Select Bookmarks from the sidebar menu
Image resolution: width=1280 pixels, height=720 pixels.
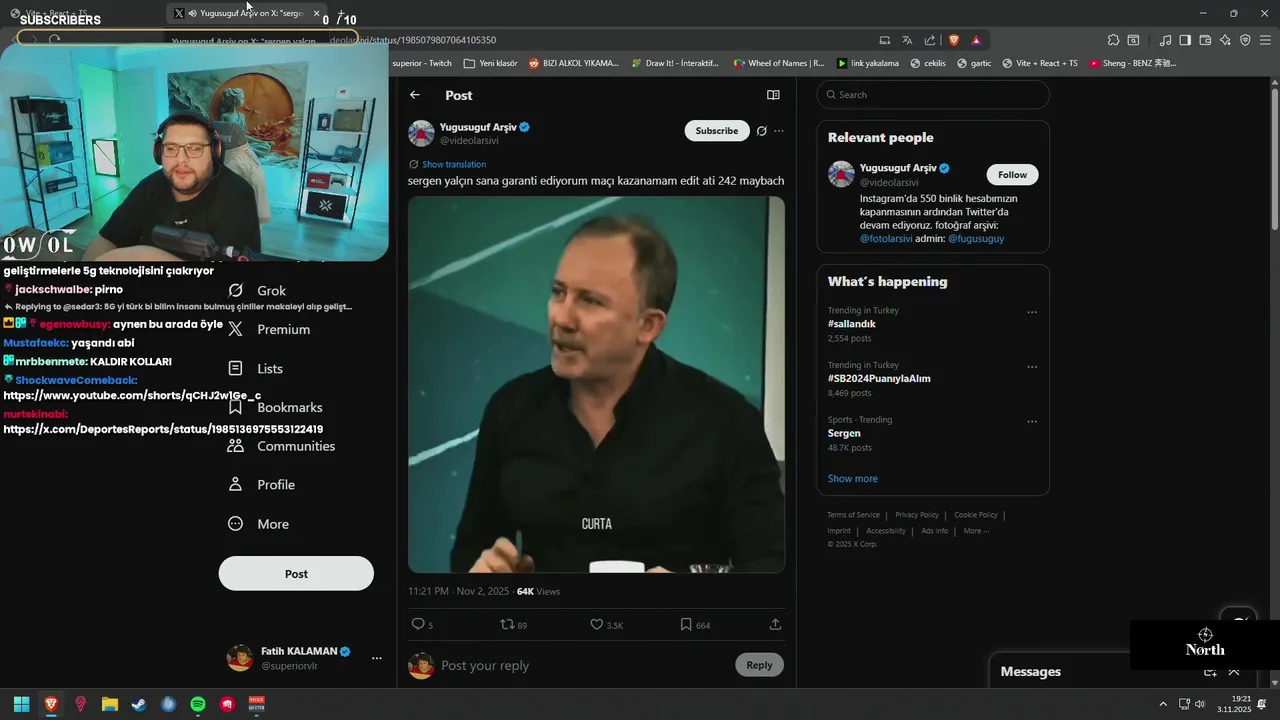(x=289, y=407)
